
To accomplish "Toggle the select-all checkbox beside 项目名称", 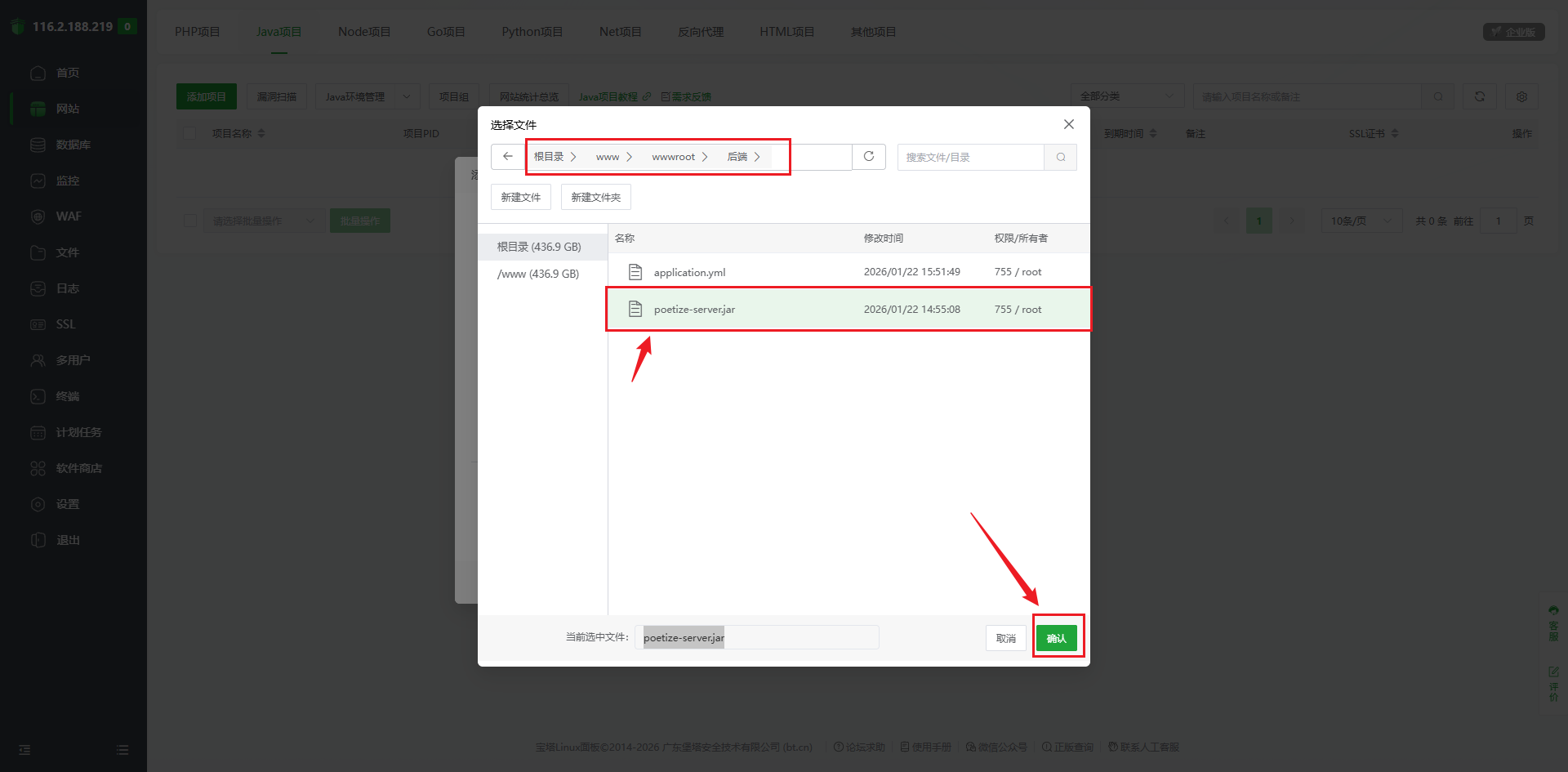I will 190,133.
